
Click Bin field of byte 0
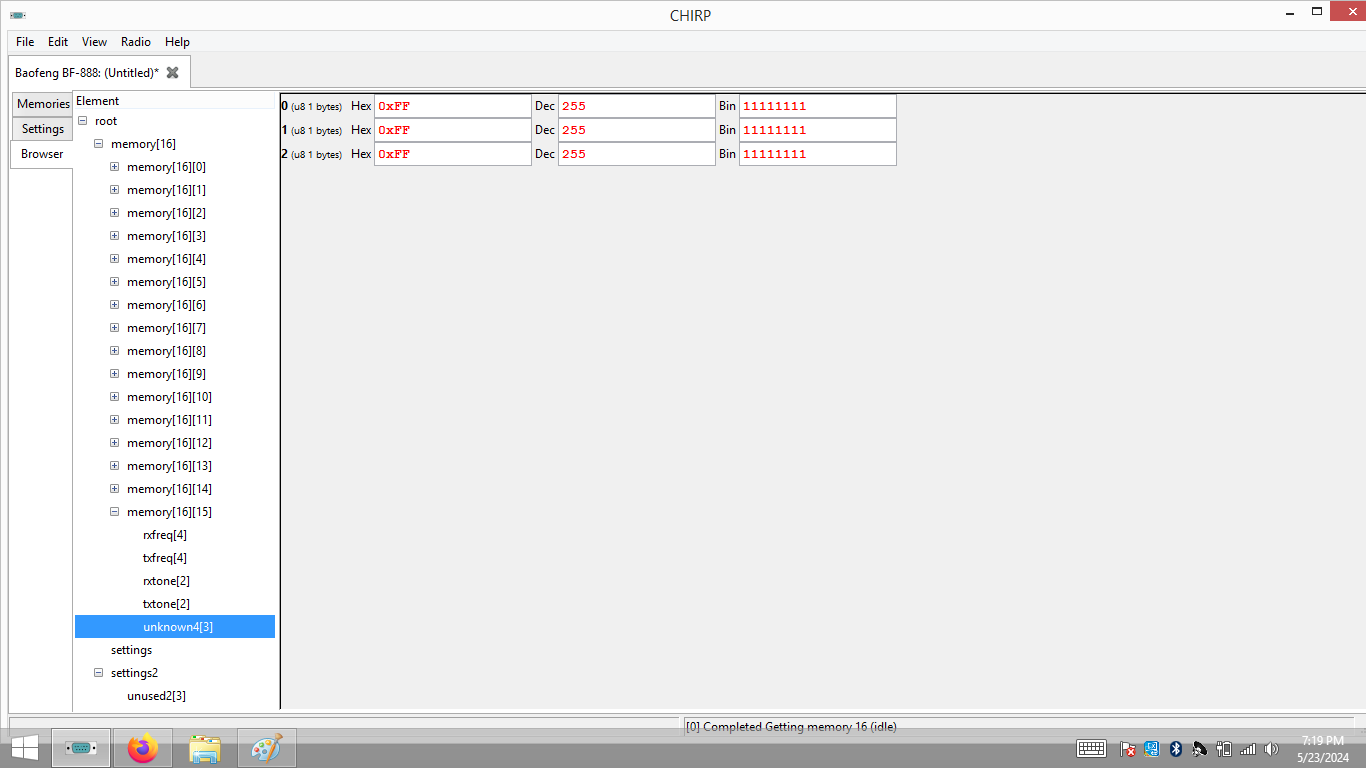point(817,106)
